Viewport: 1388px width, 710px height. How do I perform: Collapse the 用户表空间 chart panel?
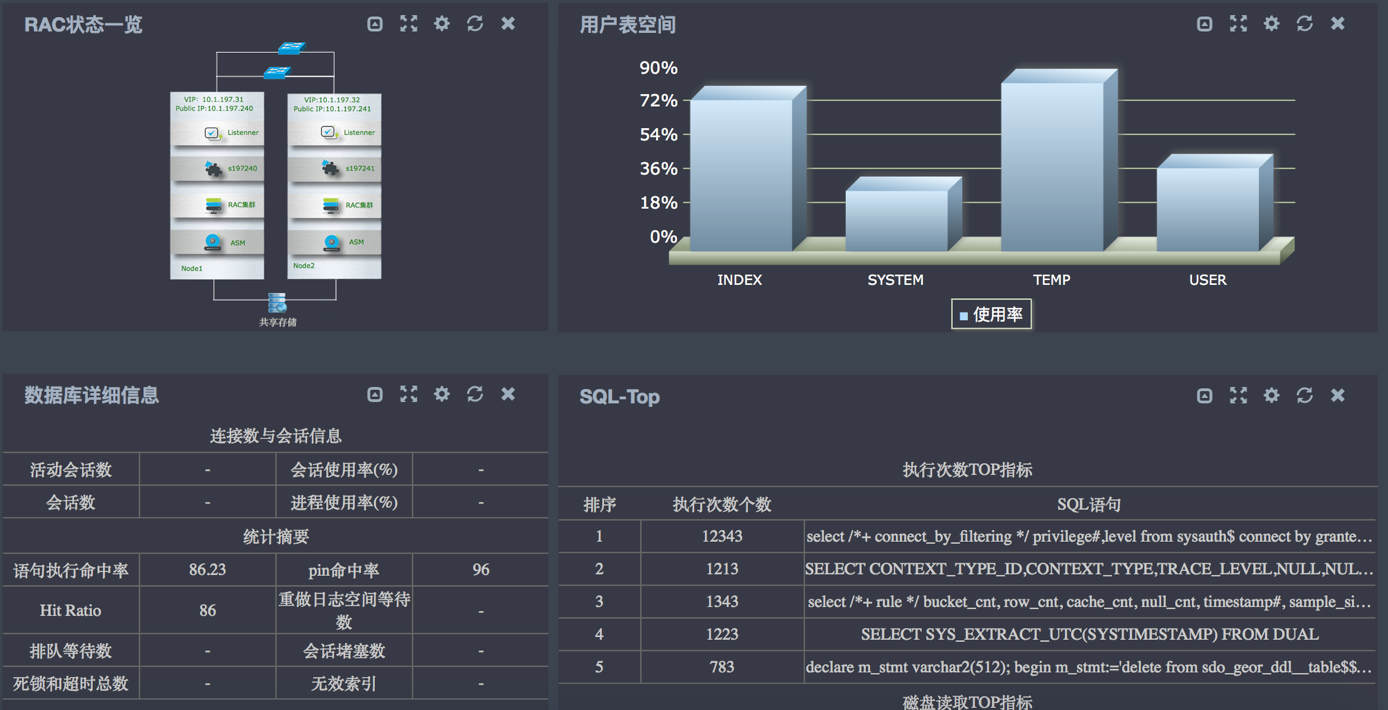pos(1205,23)
